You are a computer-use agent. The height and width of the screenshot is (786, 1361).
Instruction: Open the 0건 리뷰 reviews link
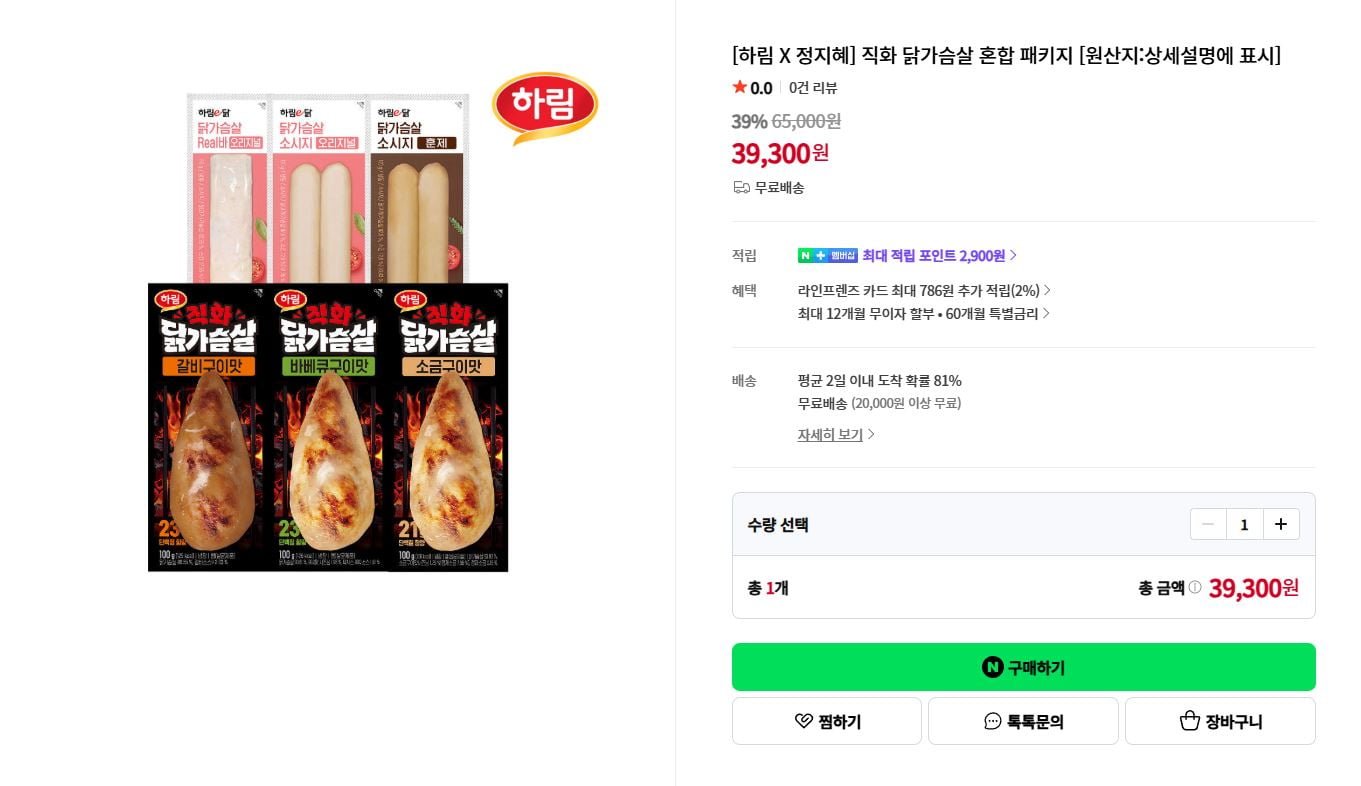click(813, 88)
